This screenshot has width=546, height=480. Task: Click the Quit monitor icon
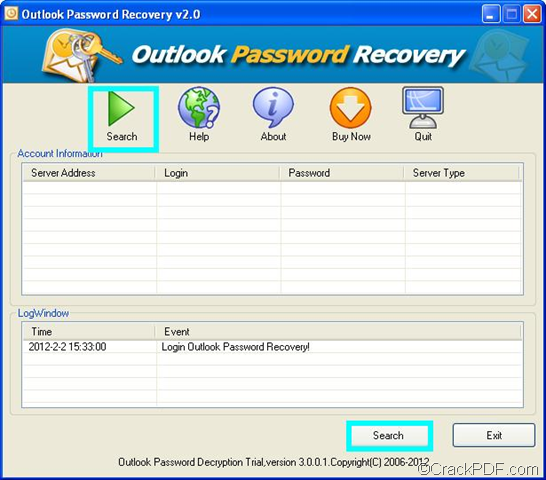[423, 108]
